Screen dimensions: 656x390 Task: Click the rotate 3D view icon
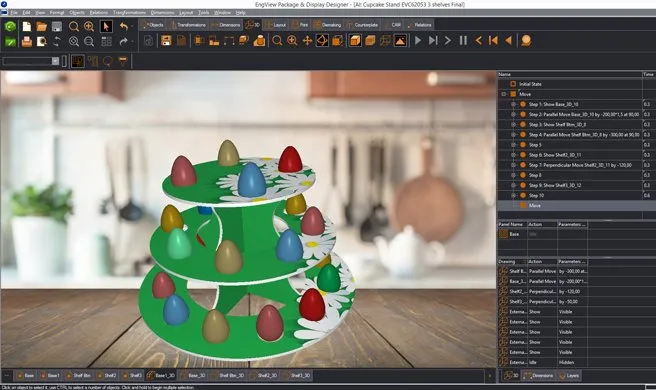pyautogui.click(x=322, y=41)
